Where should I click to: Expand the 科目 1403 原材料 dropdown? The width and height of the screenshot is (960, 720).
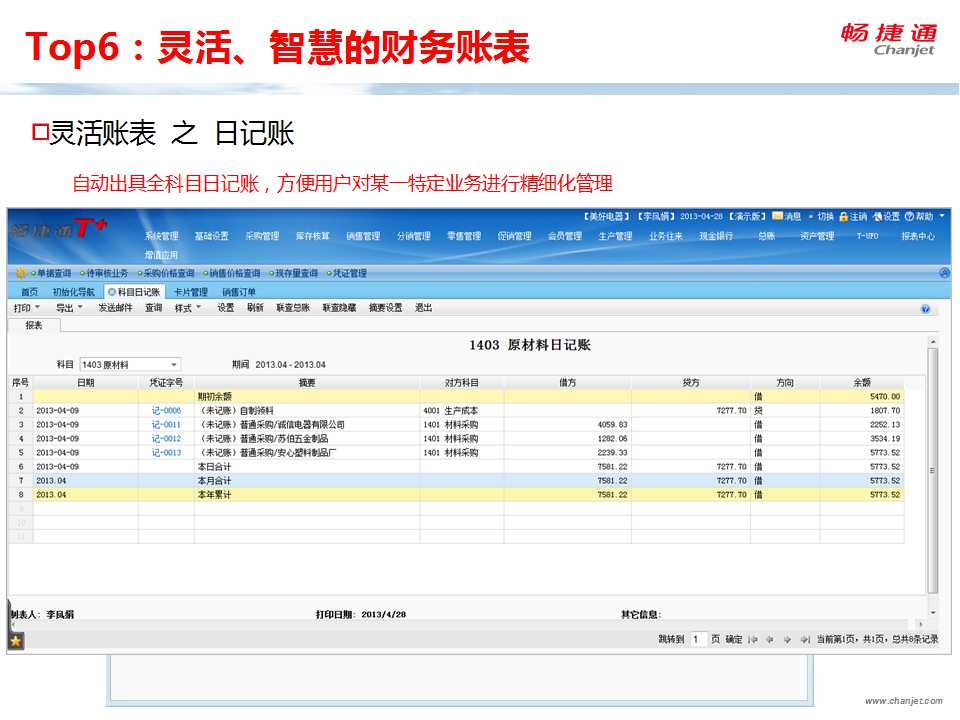pos(173,365)
